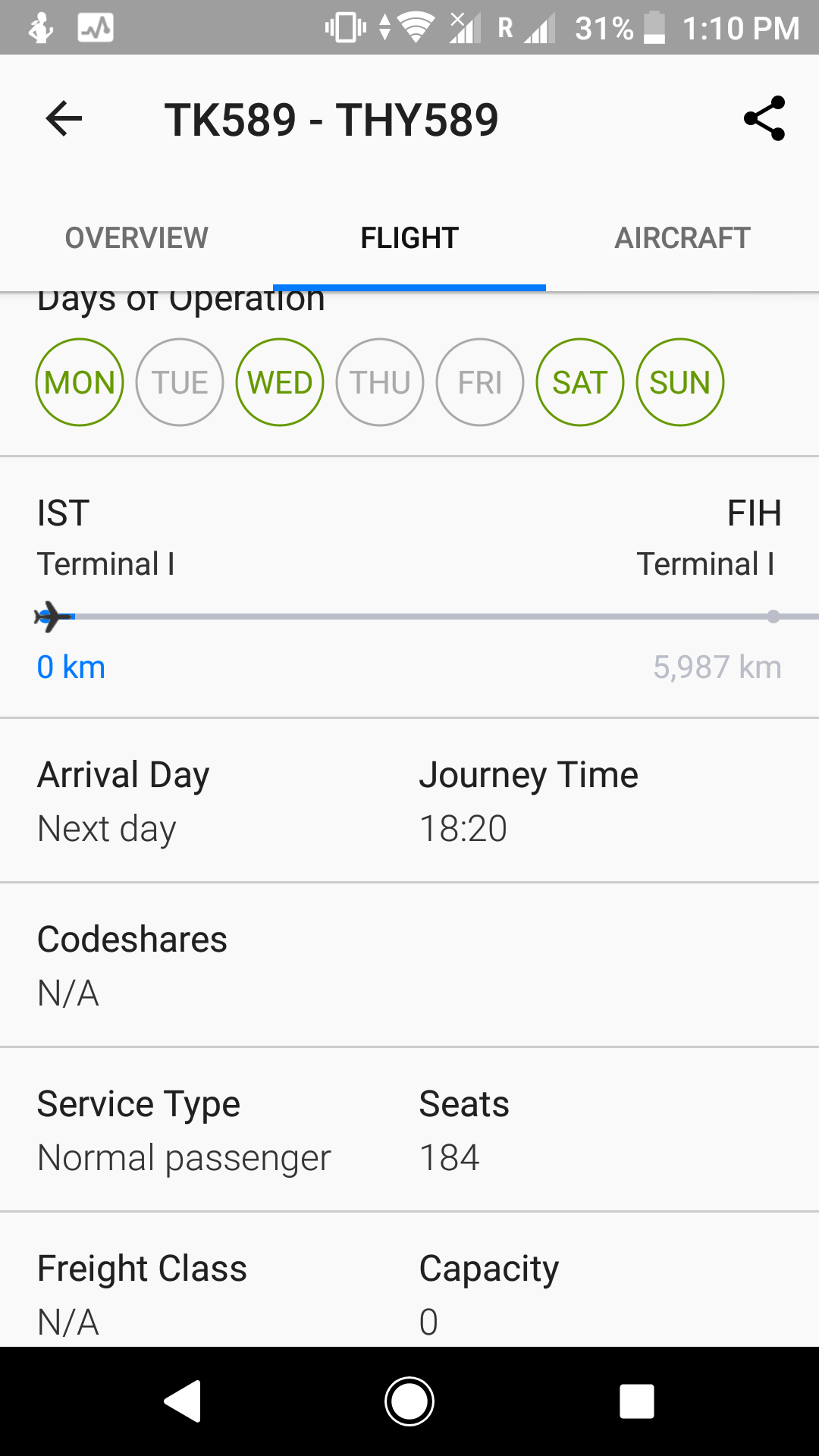Switch to the OVERVIEW tab
Viewport: 819px width, 1456px height.
tap(136, 238)
